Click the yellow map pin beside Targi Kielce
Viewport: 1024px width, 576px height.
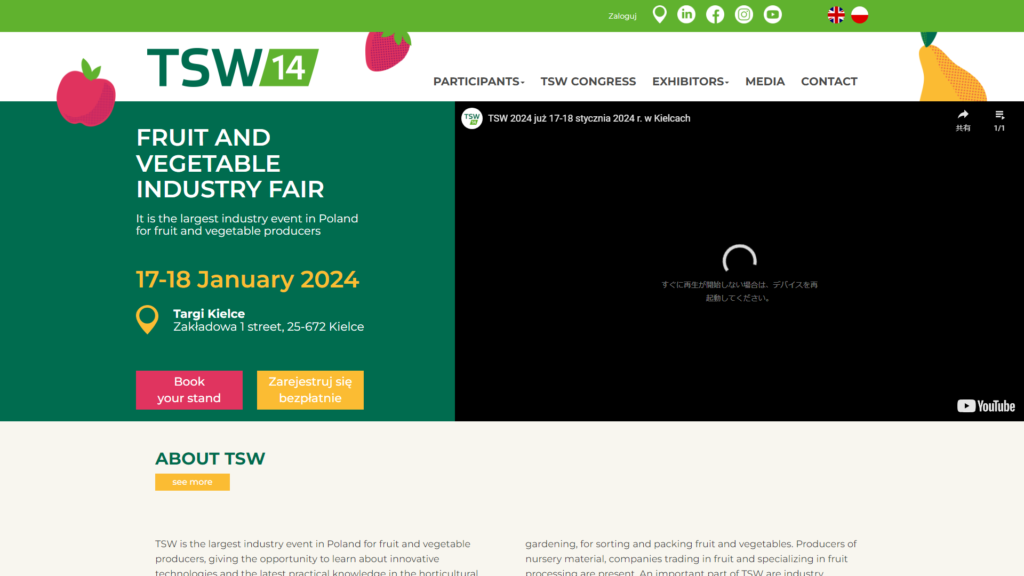click(x=147, y=319)
